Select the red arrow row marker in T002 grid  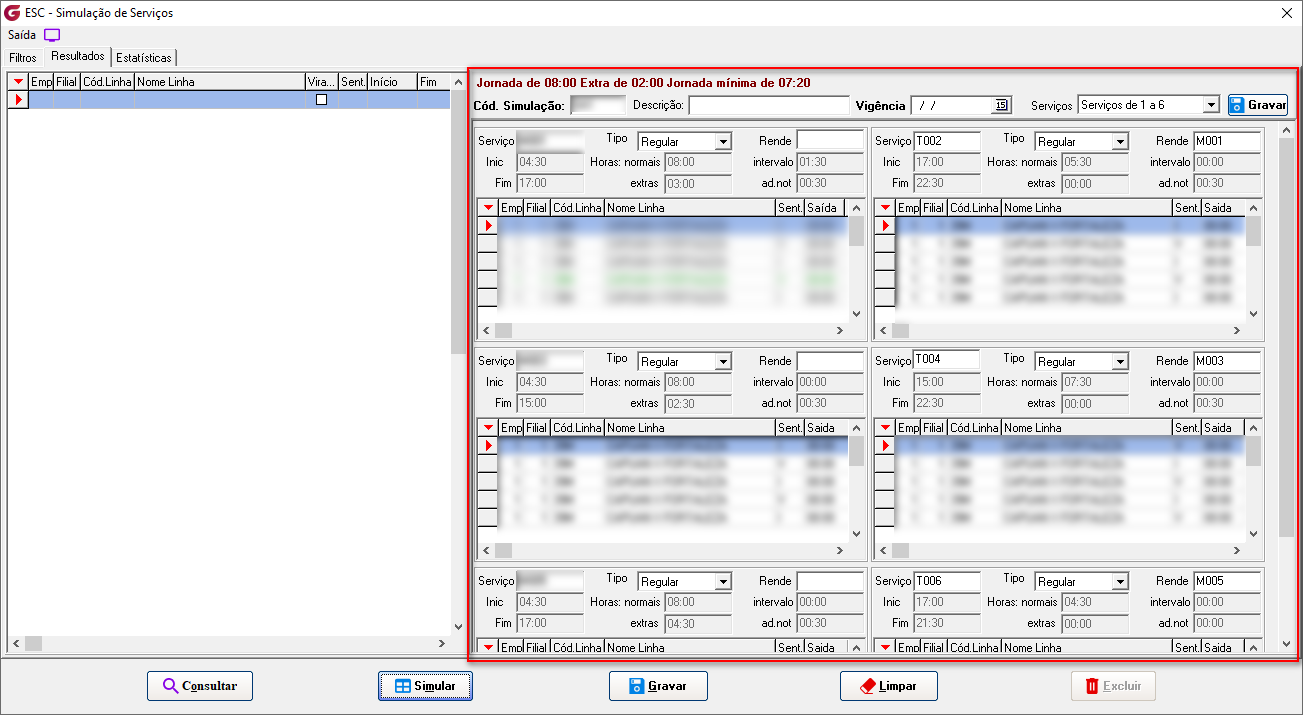point(885,226)
